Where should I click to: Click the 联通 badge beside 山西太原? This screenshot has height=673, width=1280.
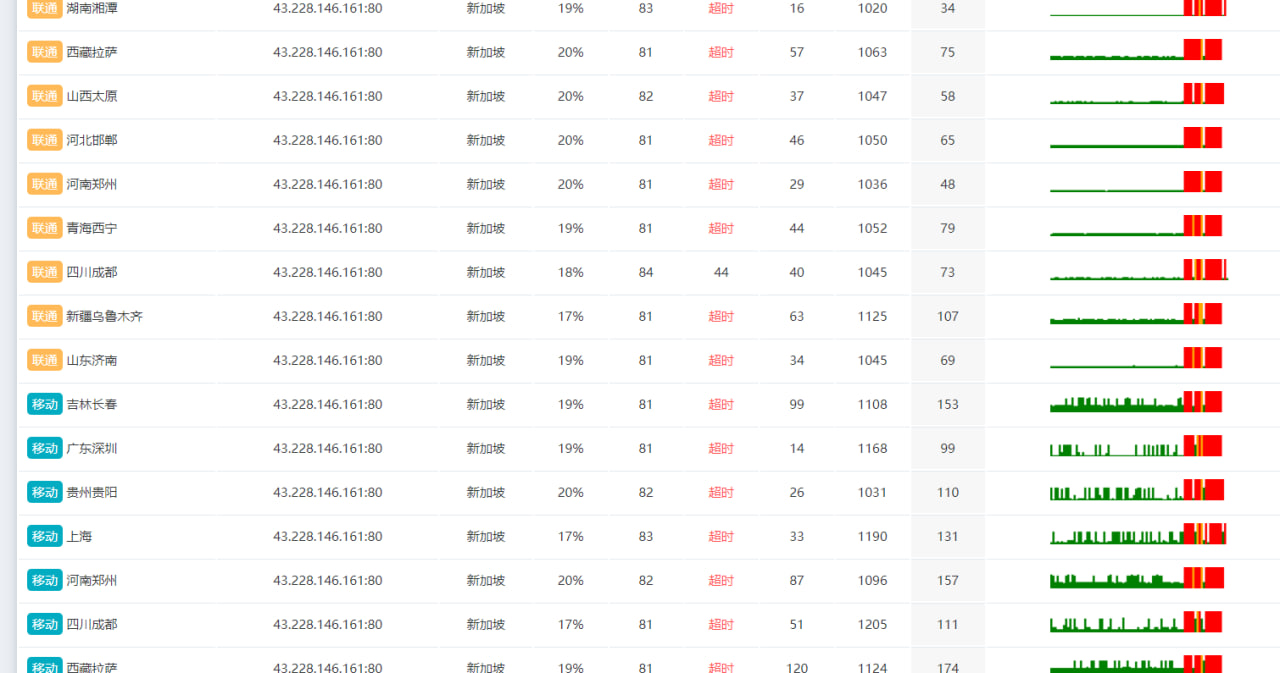(x=45, y=96)
